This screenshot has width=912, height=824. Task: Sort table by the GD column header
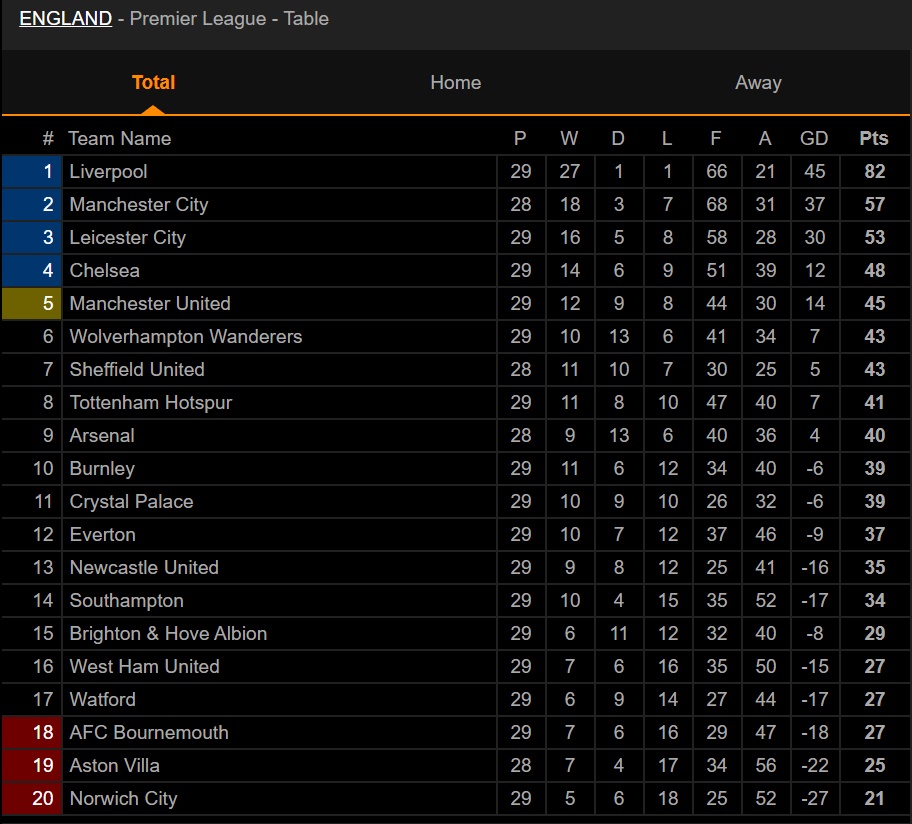(x=814, y=138)
